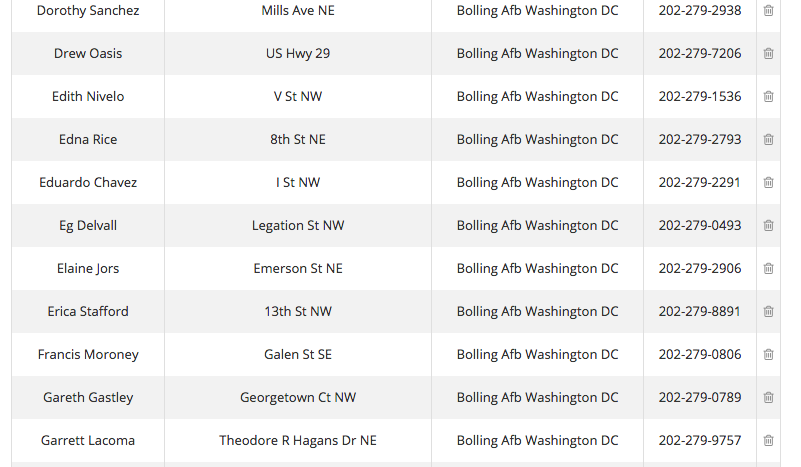
Task: Click trash icon next to Garrett Lacoma
Action: pyautogui.click(x=768, y=440)
